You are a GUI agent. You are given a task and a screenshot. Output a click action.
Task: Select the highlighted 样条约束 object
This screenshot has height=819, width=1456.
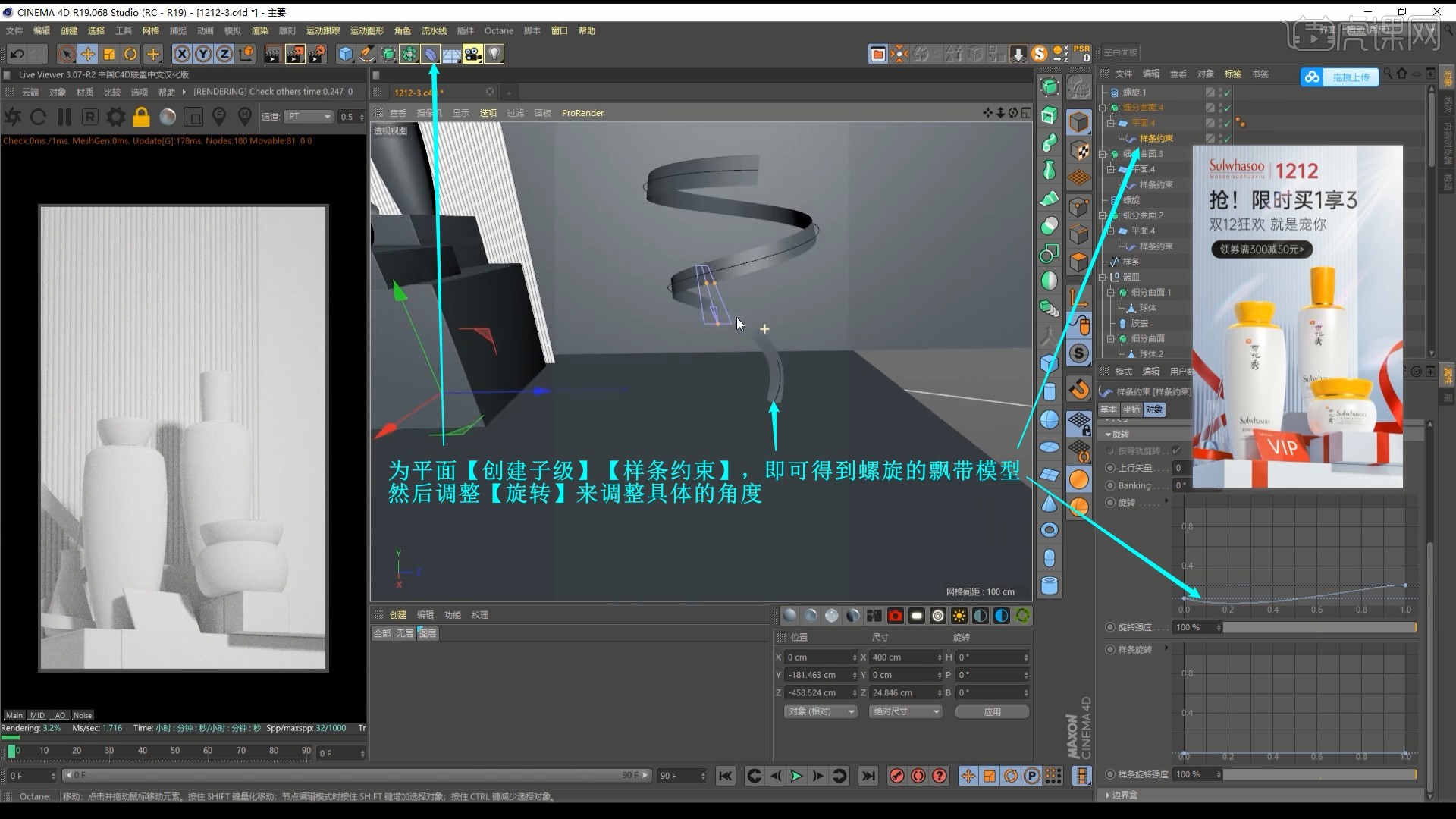1156,139
